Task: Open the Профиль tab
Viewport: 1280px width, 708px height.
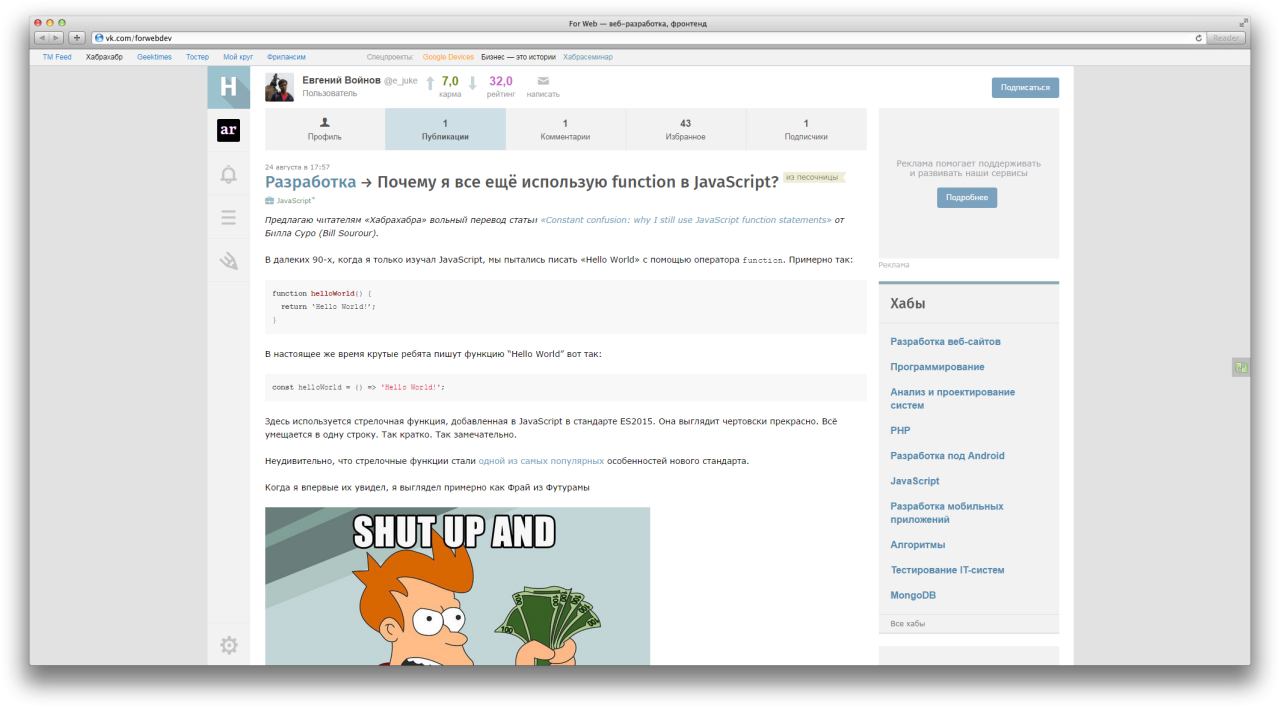Action: pyautogui.click(x=325, y=129)
